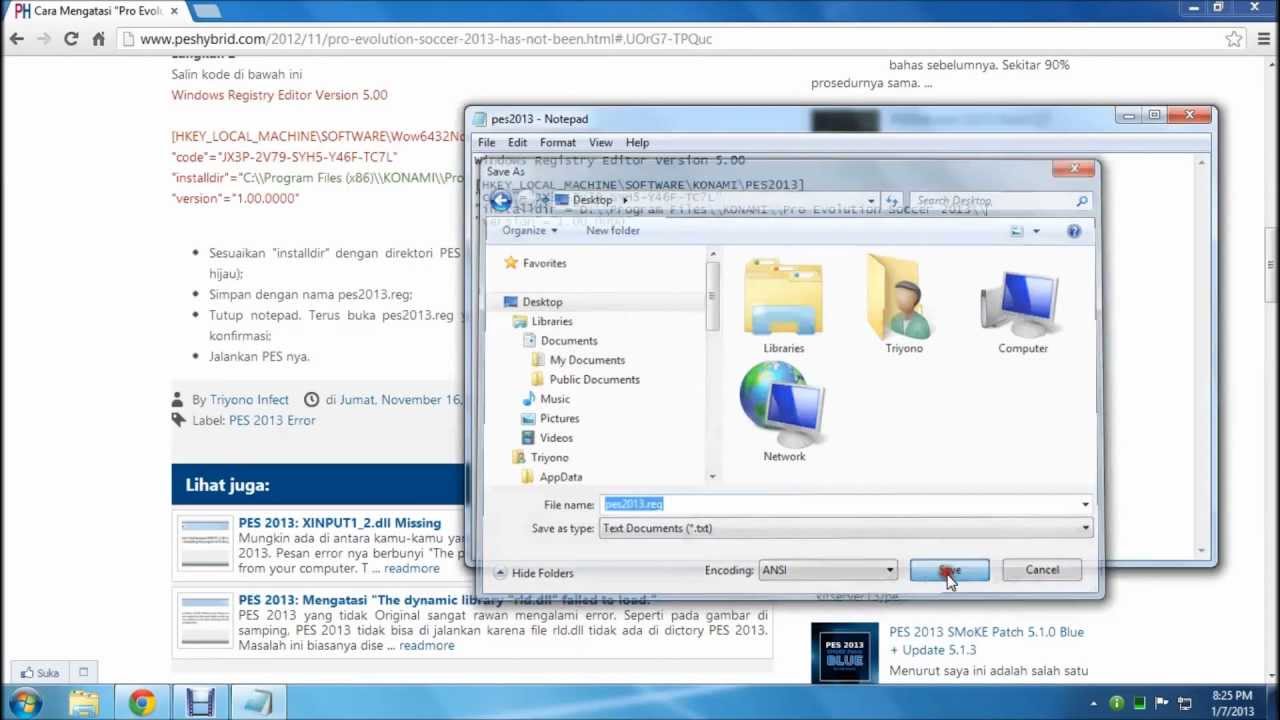Viewport: 1280px width, 720px height.
Task: Open PES 2013 SMoKE Patch 5.1.0 Blue link
Action: (986, 641)
